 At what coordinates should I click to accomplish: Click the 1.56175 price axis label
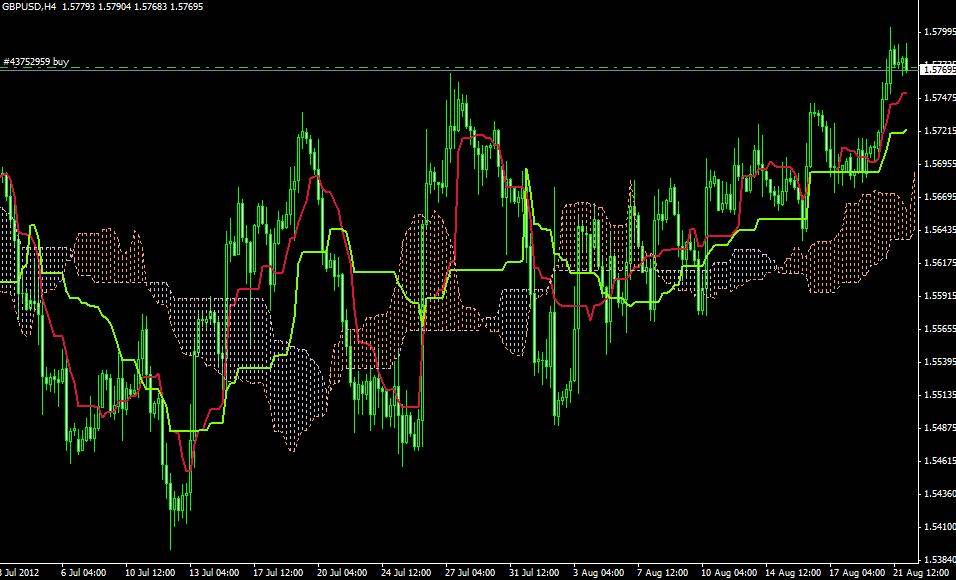(940, 263)
